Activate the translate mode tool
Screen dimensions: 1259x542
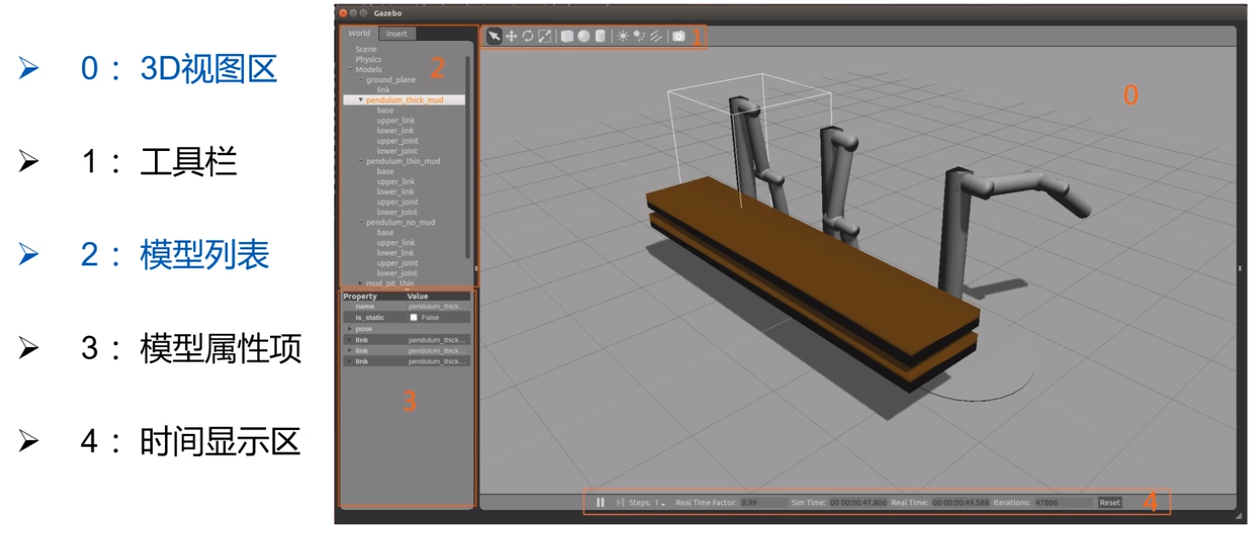511,36
